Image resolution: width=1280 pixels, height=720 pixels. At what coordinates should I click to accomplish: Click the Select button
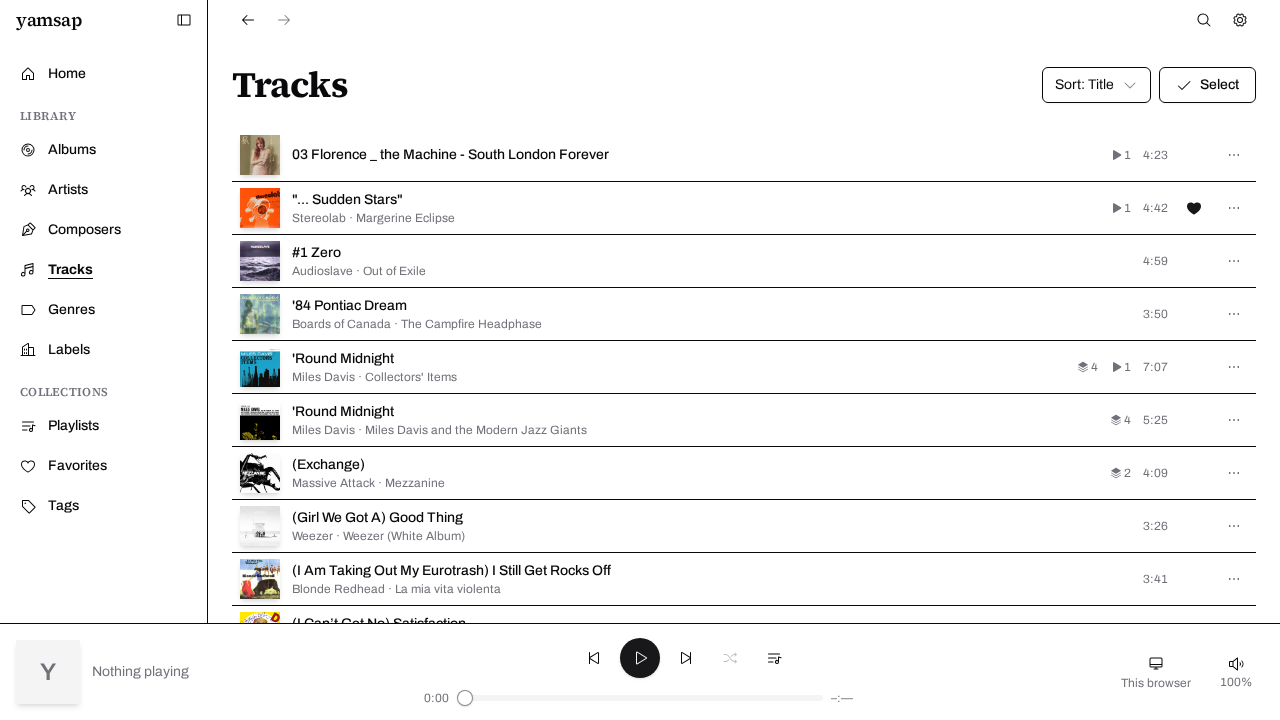click(1207, 85)
